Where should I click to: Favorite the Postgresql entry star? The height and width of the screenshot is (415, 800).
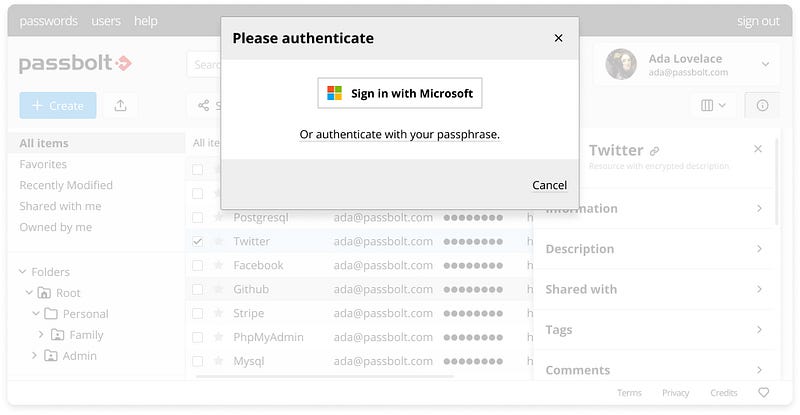[x=218, y=217]
